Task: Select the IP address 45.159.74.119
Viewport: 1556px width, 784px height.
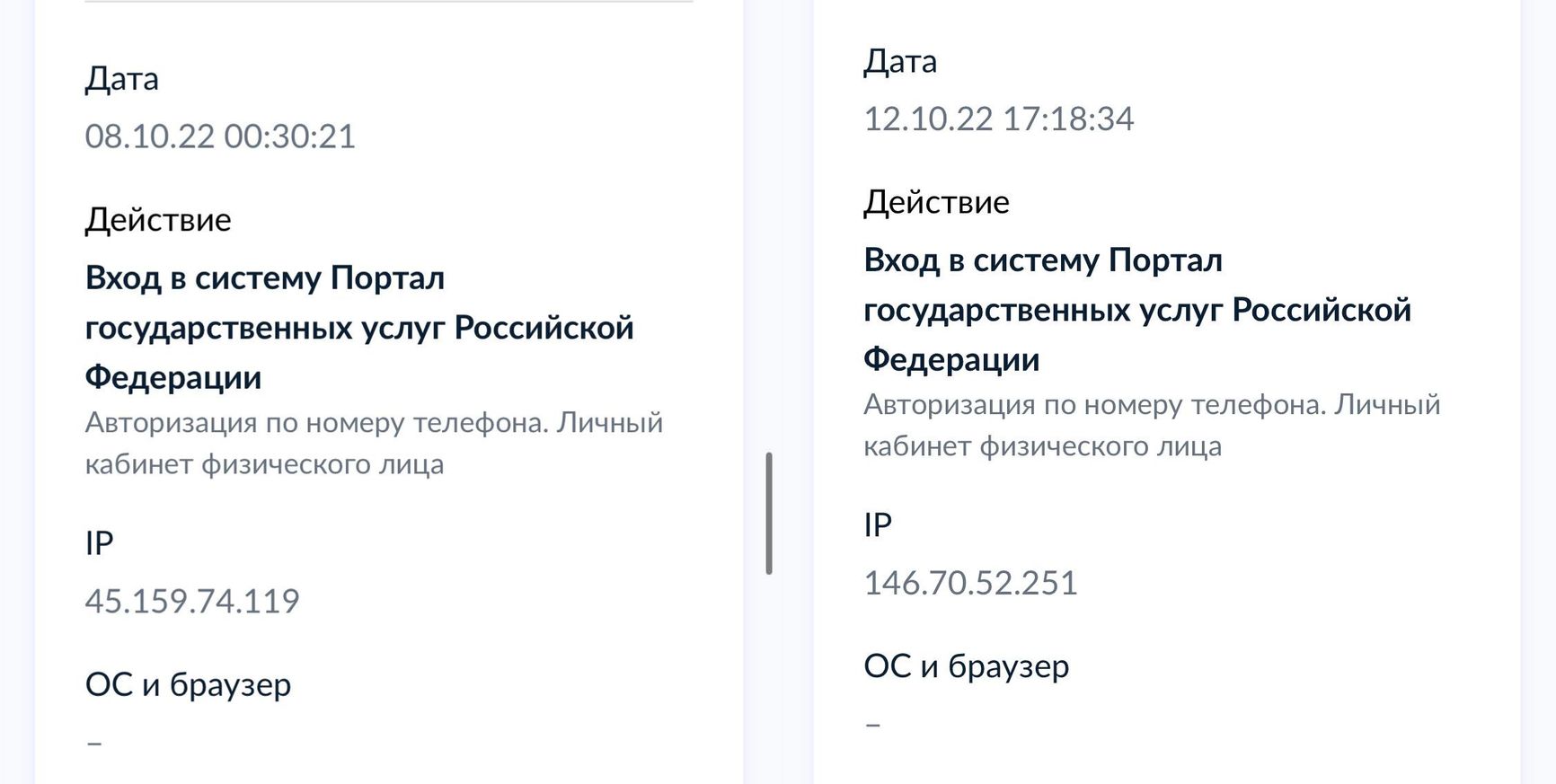Action: coord(192,601)
